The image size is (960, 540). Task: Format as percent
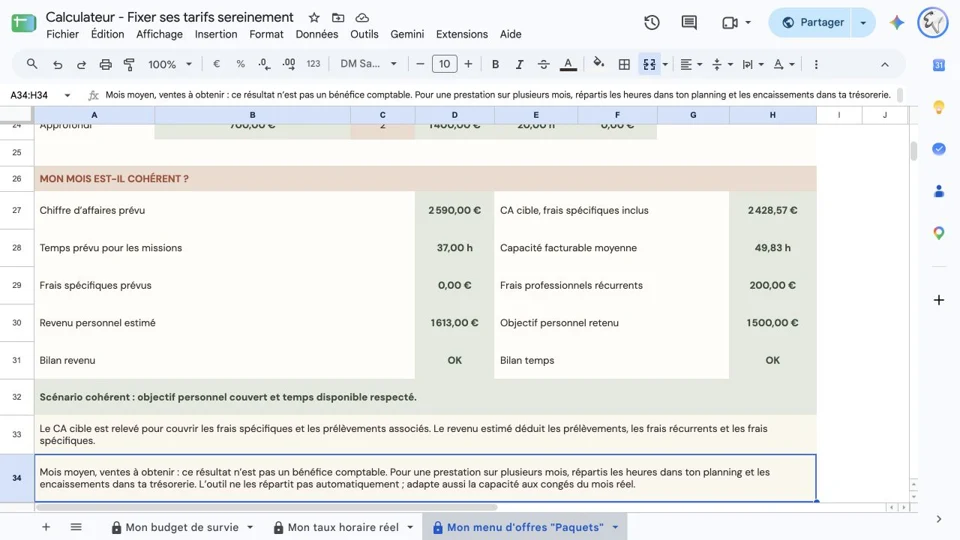coord(241,64)
